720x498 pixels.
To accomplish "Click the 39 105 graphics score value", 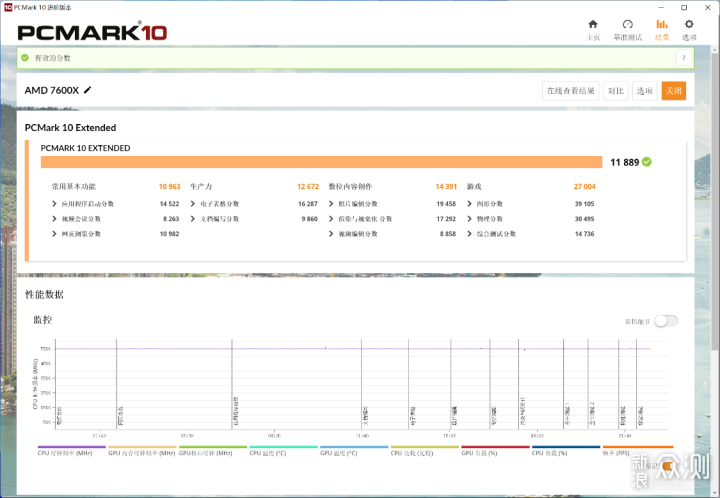I will tap(584, 203).
